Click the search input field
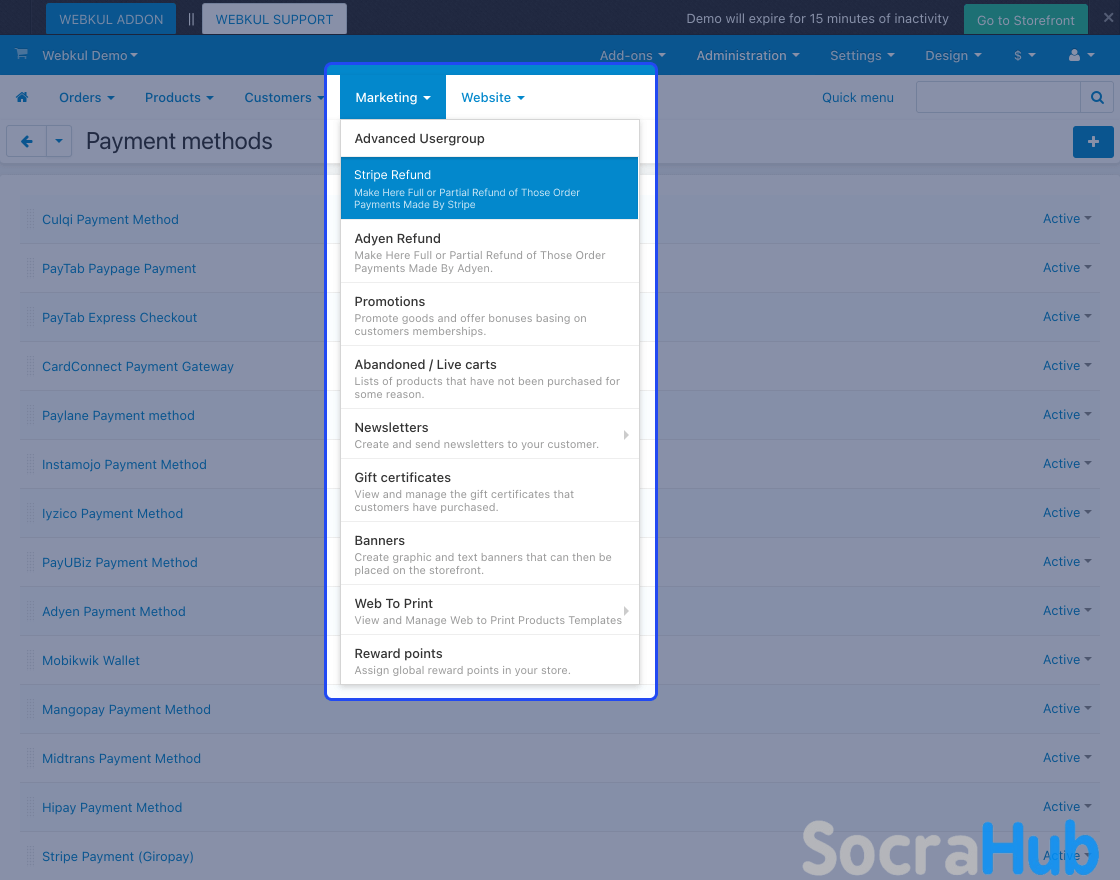This screenshot has height=880, width=1120. [999, 97]
